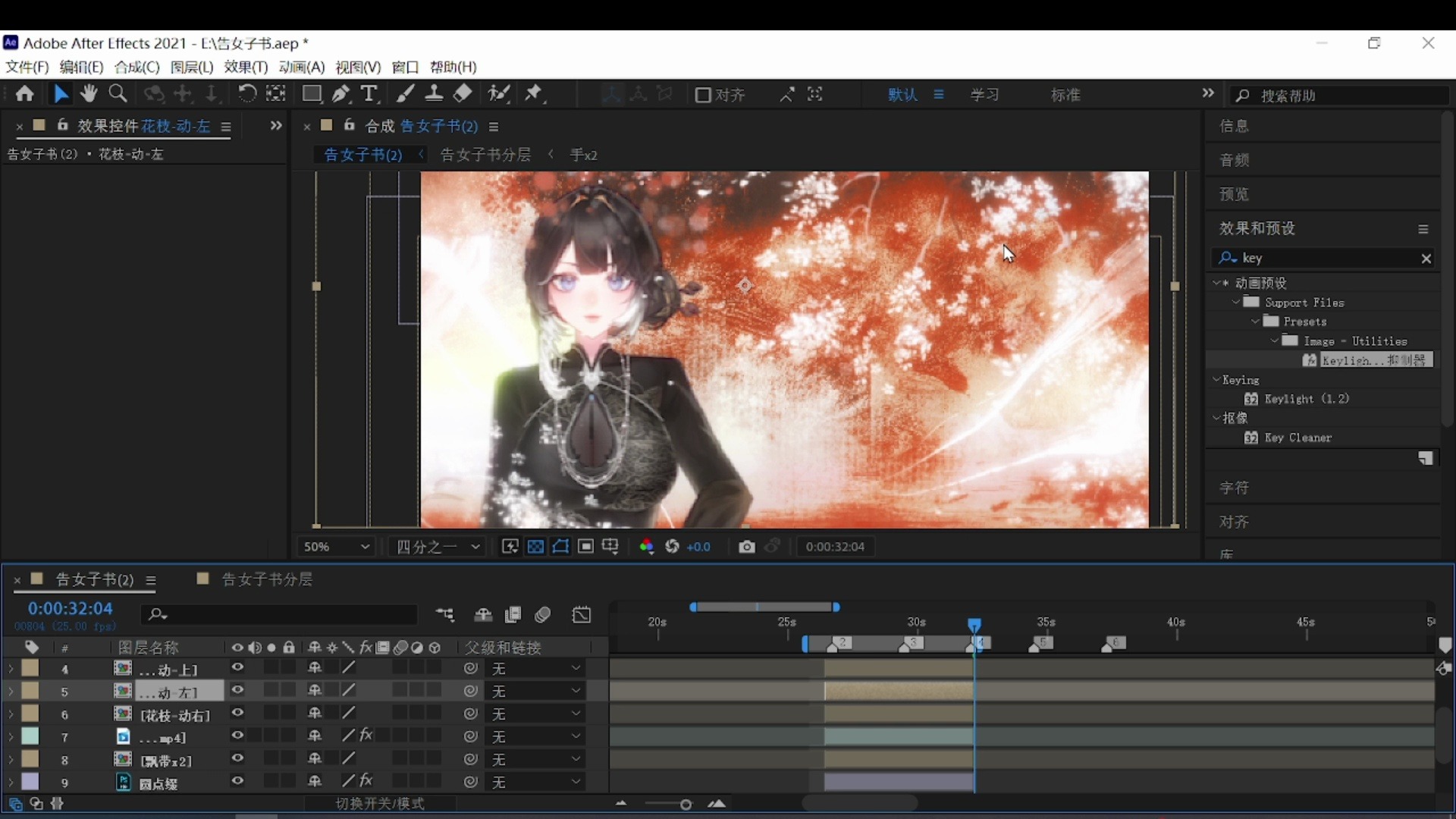
Task: Click the frame blending icon in timeline
Action: click(513, 615)
